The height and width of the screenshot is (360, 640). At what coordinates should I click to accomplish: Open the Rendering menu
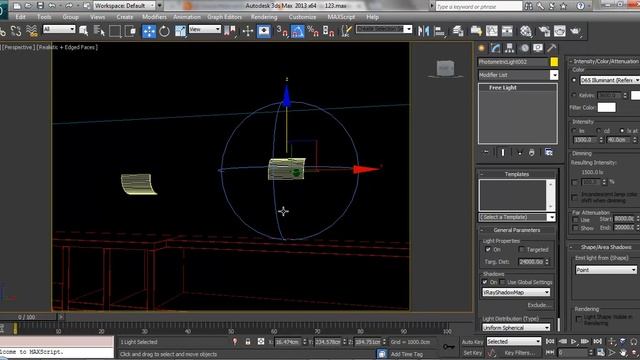264,17
